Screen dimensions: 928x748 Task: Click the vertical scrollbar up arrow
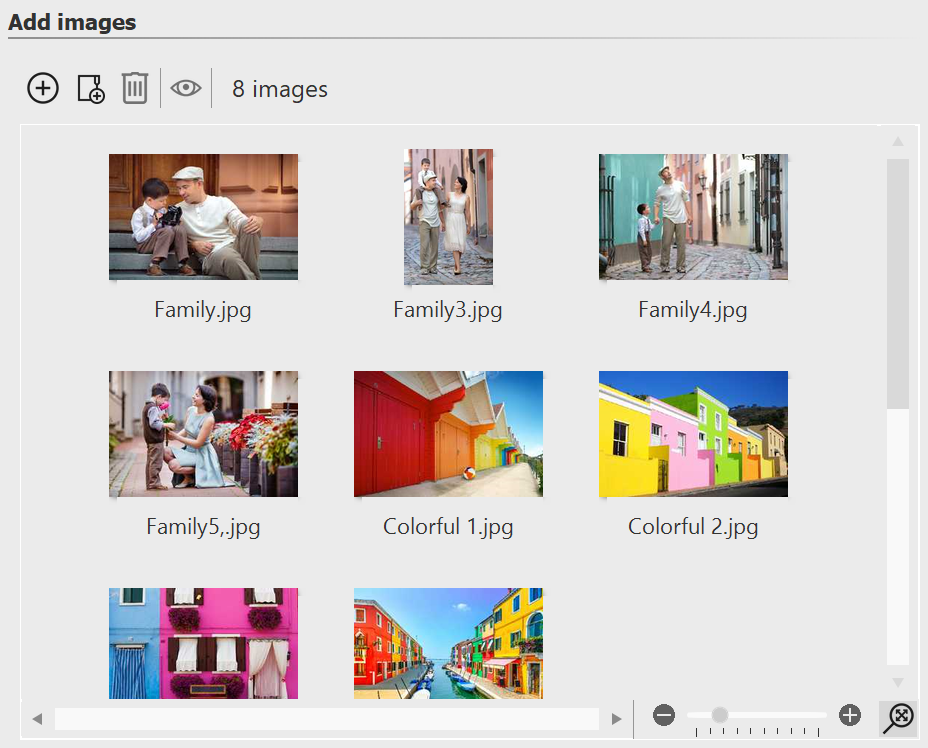click(x=898, y=141)
